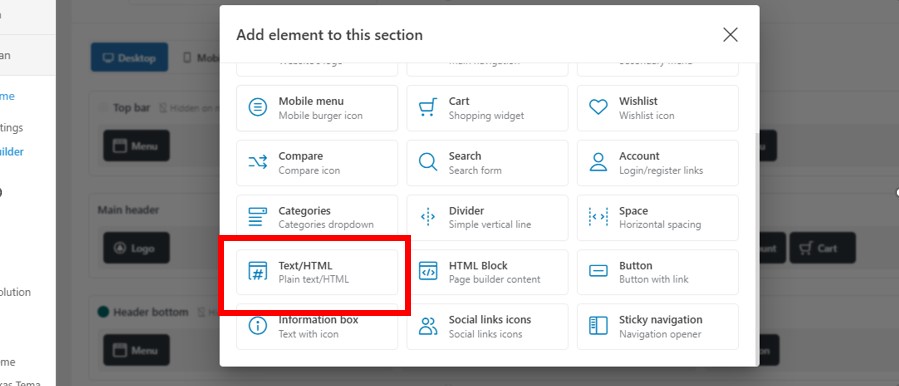This screenshot has width=899, height=386.
Task: Choose the Categories dropdown icon
Action: [257, 217]
